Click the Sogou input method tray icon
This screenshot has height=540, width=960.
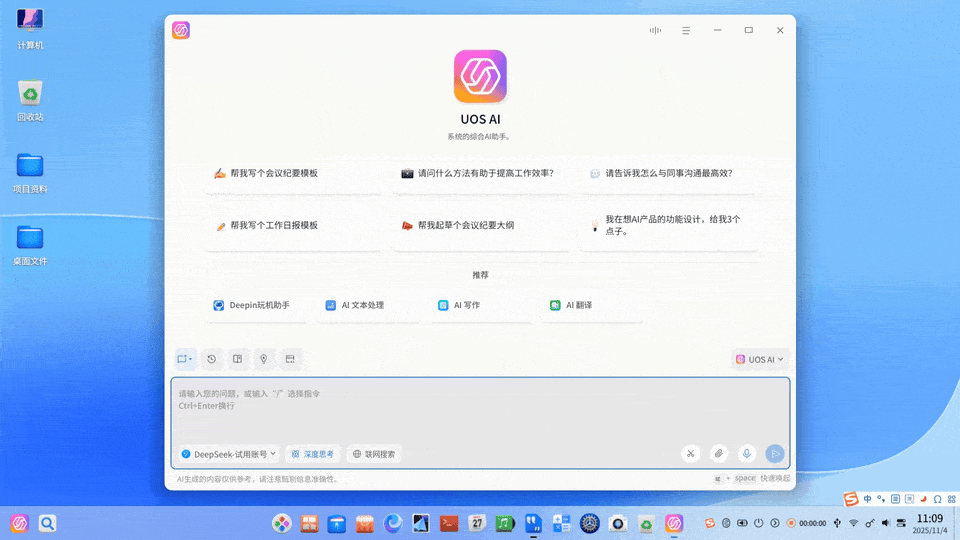tap(710, 523)
